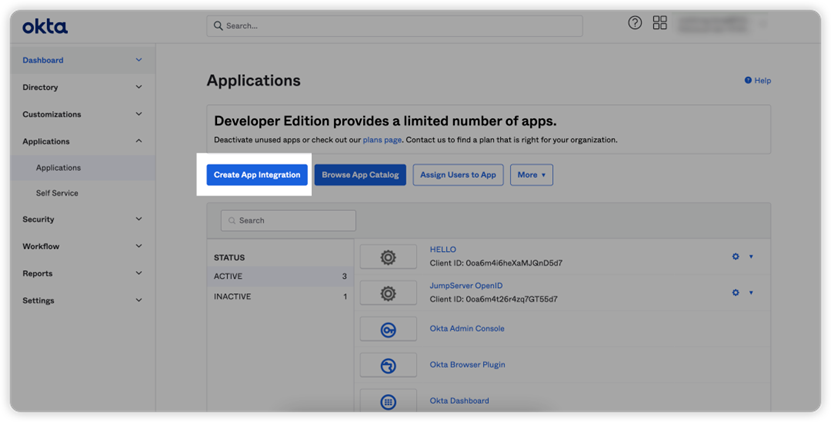
Task: Expand the Security sidebar section
Action: pos(82,219)
